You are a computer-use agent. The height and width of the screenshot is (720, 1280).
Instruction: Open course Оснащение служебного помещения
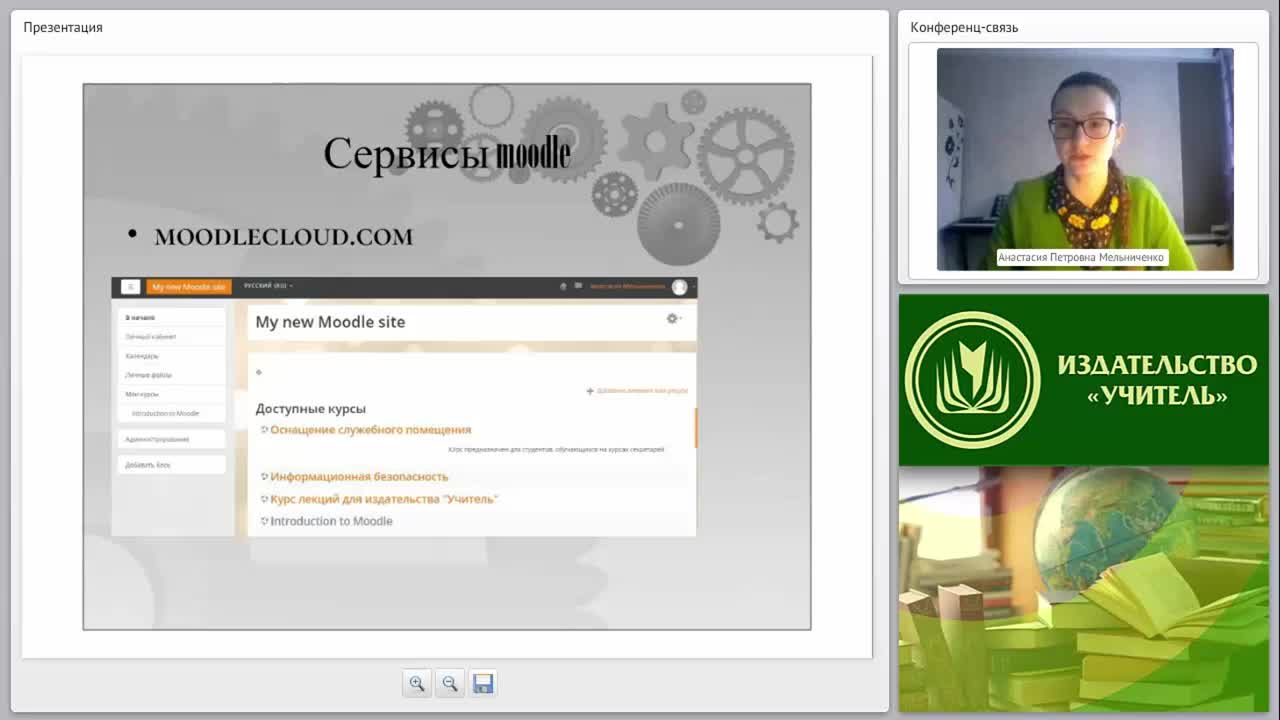pyautogui.click(x=370, y=430)
